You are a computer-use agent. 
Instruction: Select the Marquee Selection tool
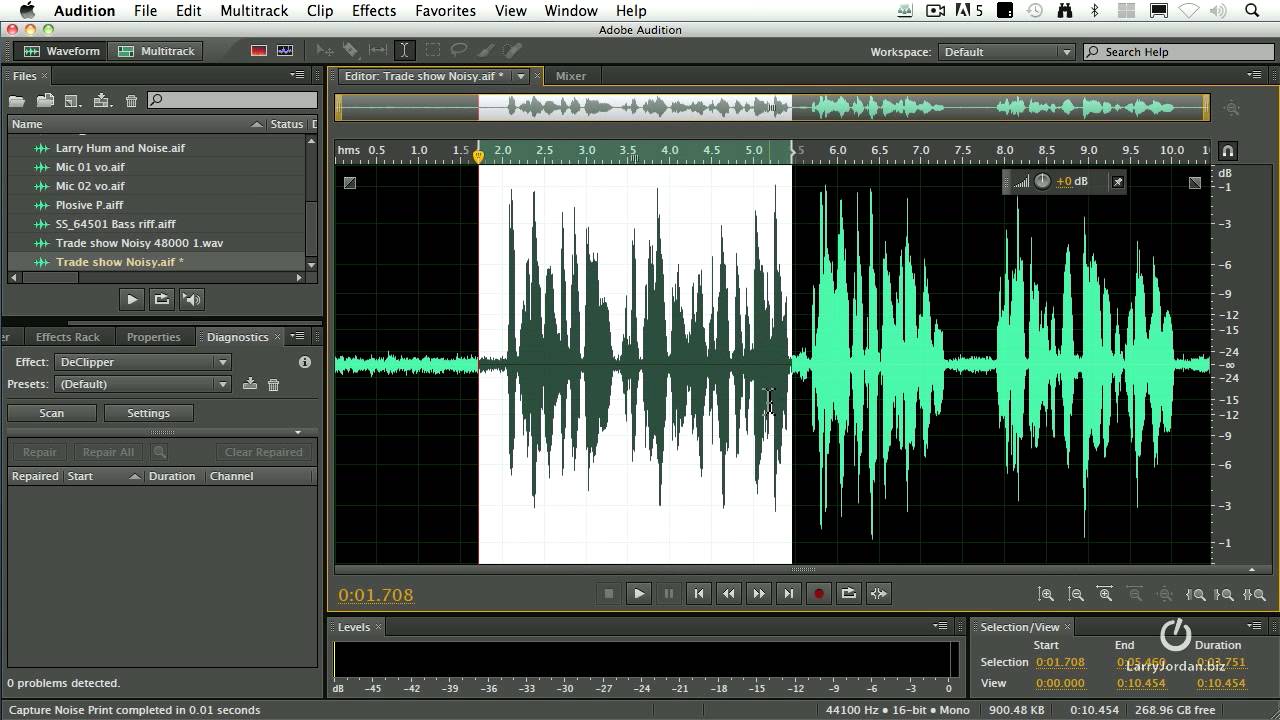pyautogui.click(x=432, y=50)
